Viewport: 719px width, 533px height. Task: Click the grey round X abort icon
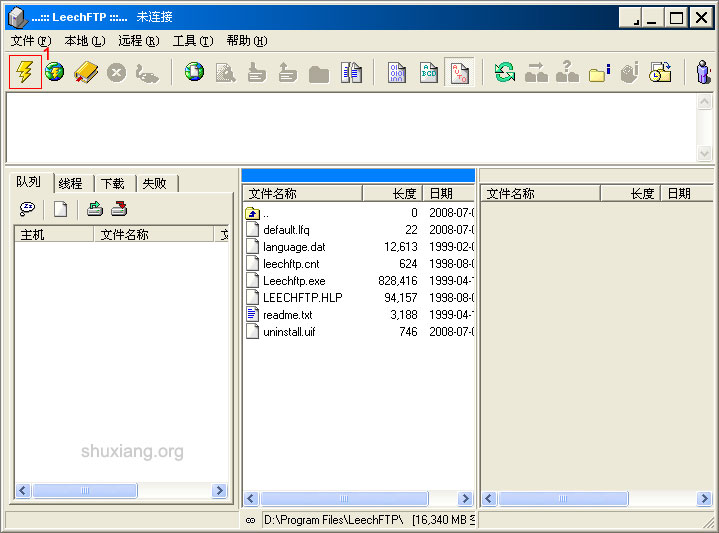[x=116, y=72]
